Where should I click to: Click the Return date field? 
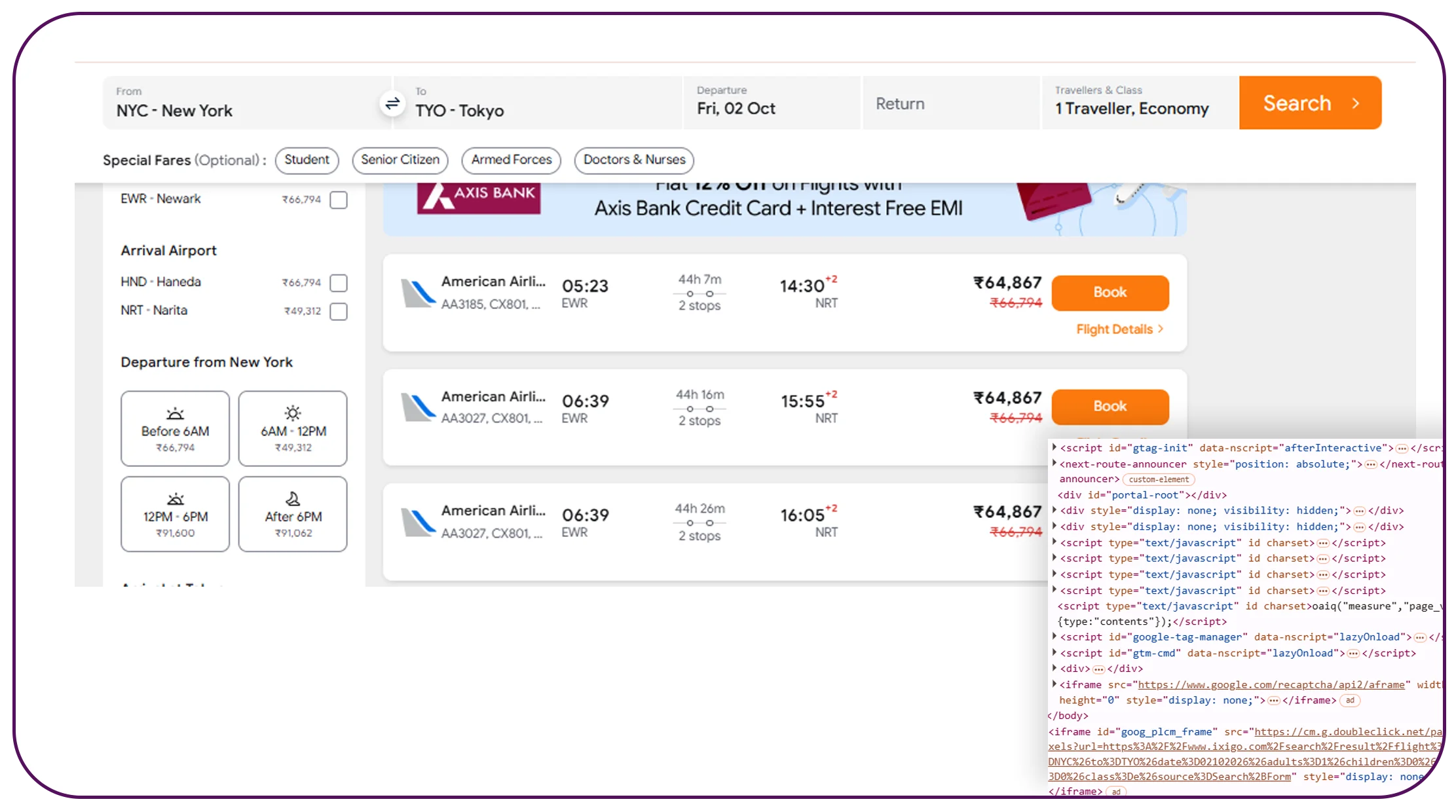point(951,103)
